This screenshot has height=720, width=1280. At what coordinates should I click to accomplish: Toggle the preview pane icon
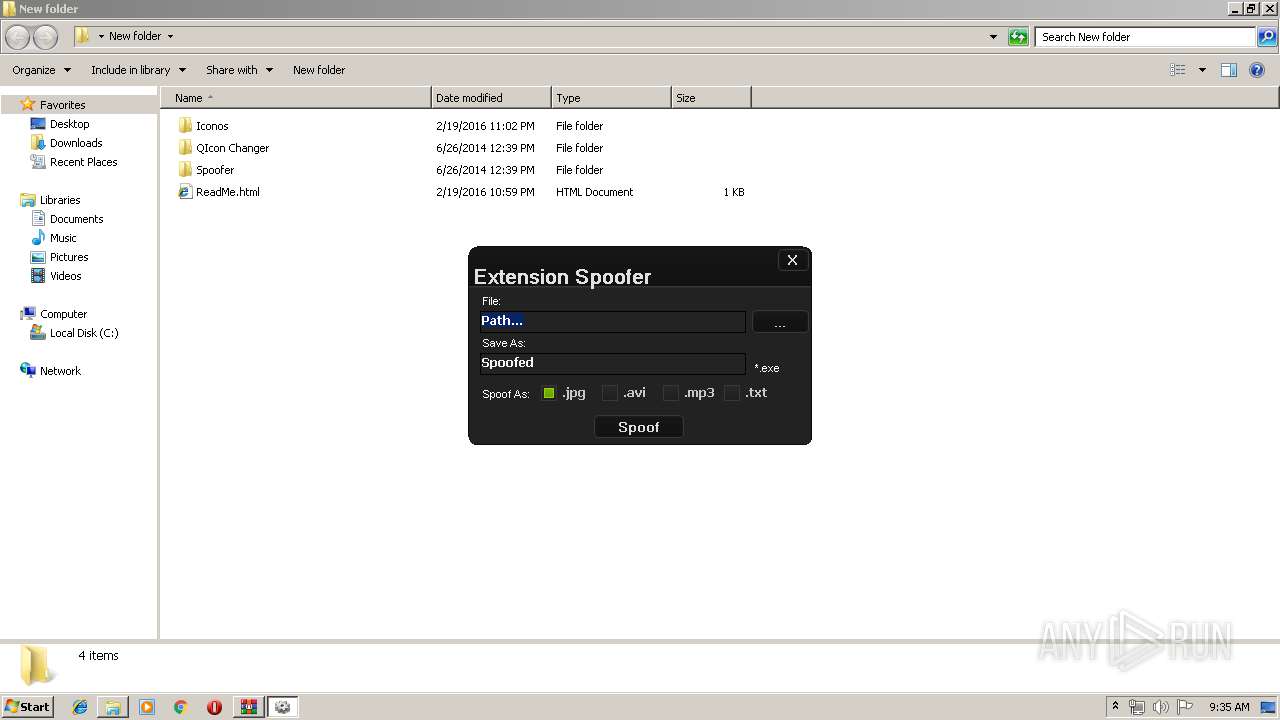(1229, 70)
